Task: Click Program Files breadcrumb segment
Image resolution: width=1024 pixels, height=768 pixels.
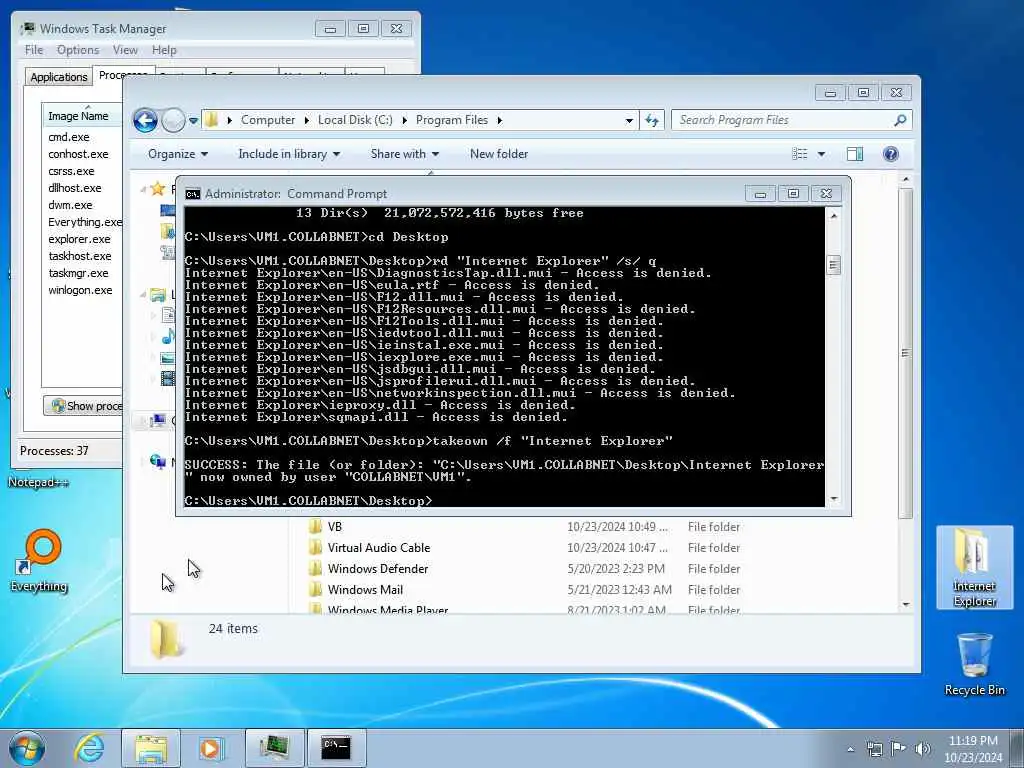Action: pyautogui.click(x=452, y=120)
